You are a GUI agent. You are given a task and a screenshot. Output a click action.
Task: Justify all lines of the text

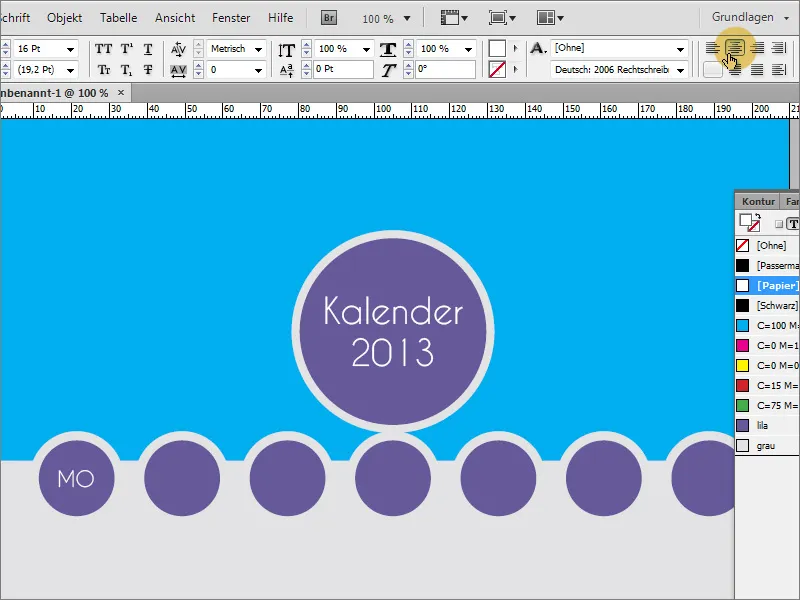pyautogui.click(x=757, y=70)
